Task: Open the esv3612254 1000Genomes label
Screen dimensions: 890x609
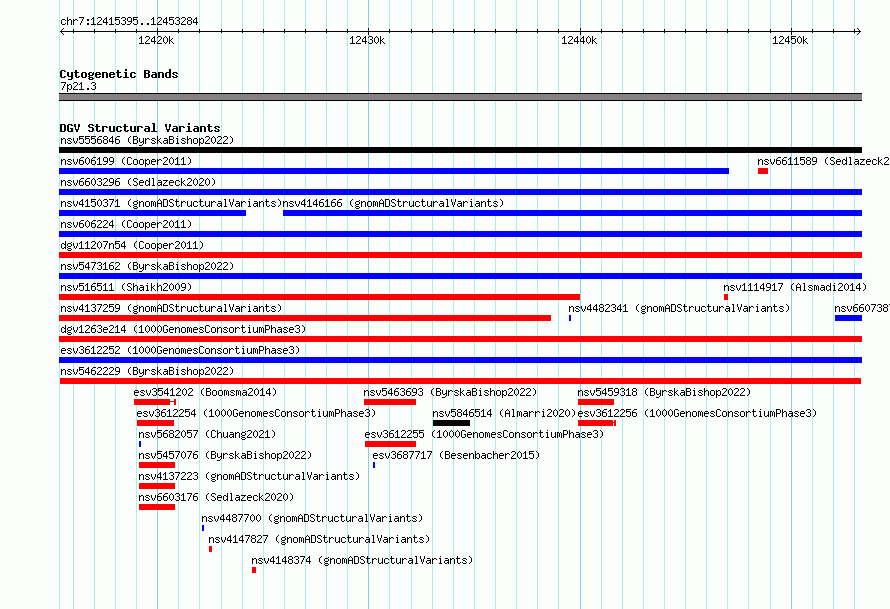Action: coord(256,413)
